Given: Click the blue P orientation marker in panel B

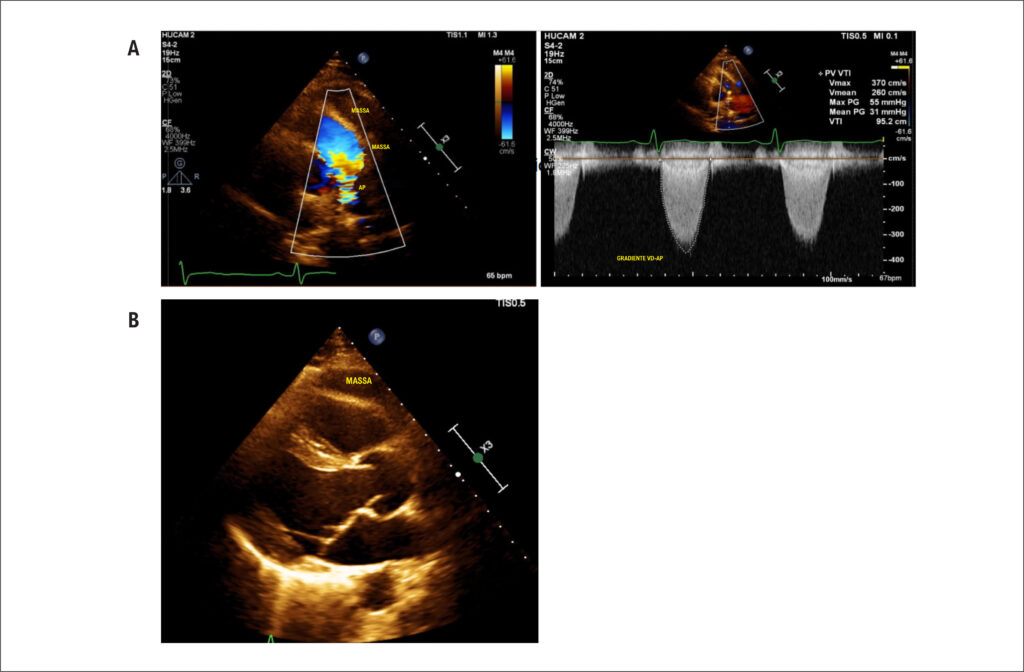Looking at the screenshot, I should click(x=376, y=337).
